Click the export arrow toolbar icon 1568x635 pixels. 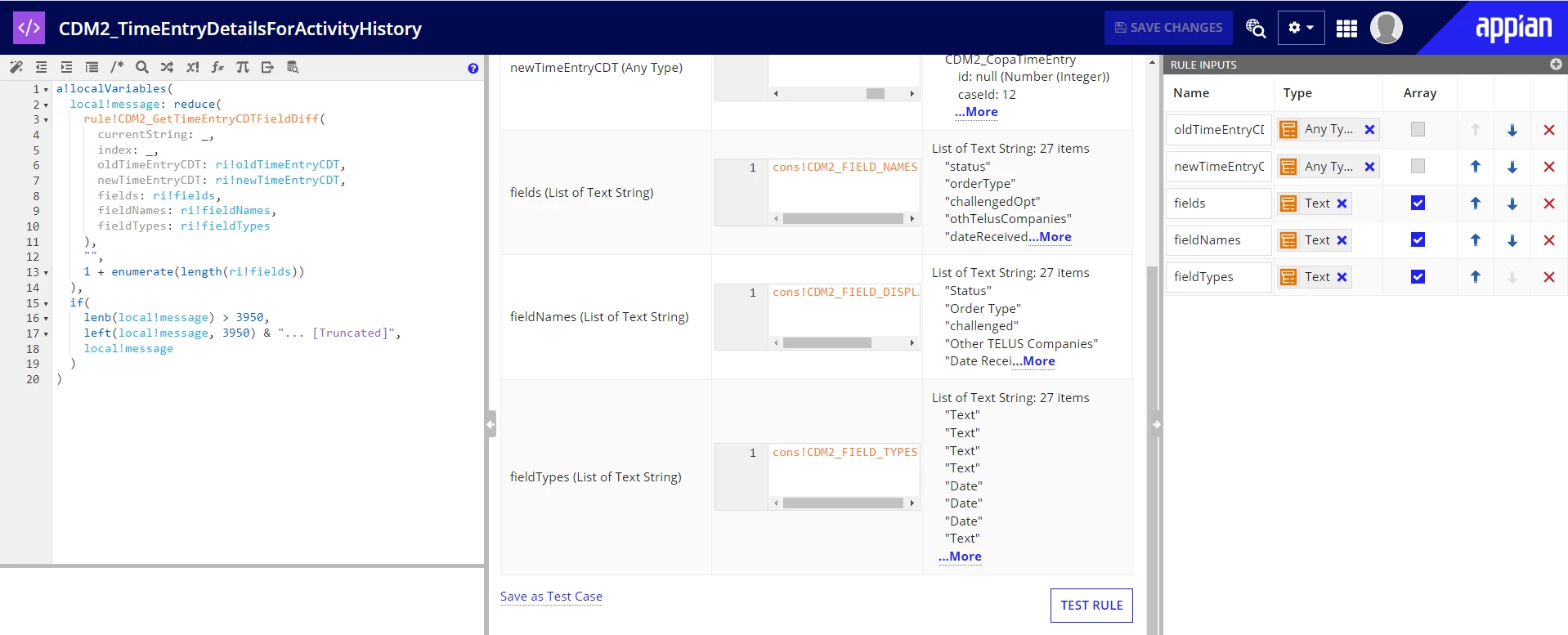click(267, 67)
